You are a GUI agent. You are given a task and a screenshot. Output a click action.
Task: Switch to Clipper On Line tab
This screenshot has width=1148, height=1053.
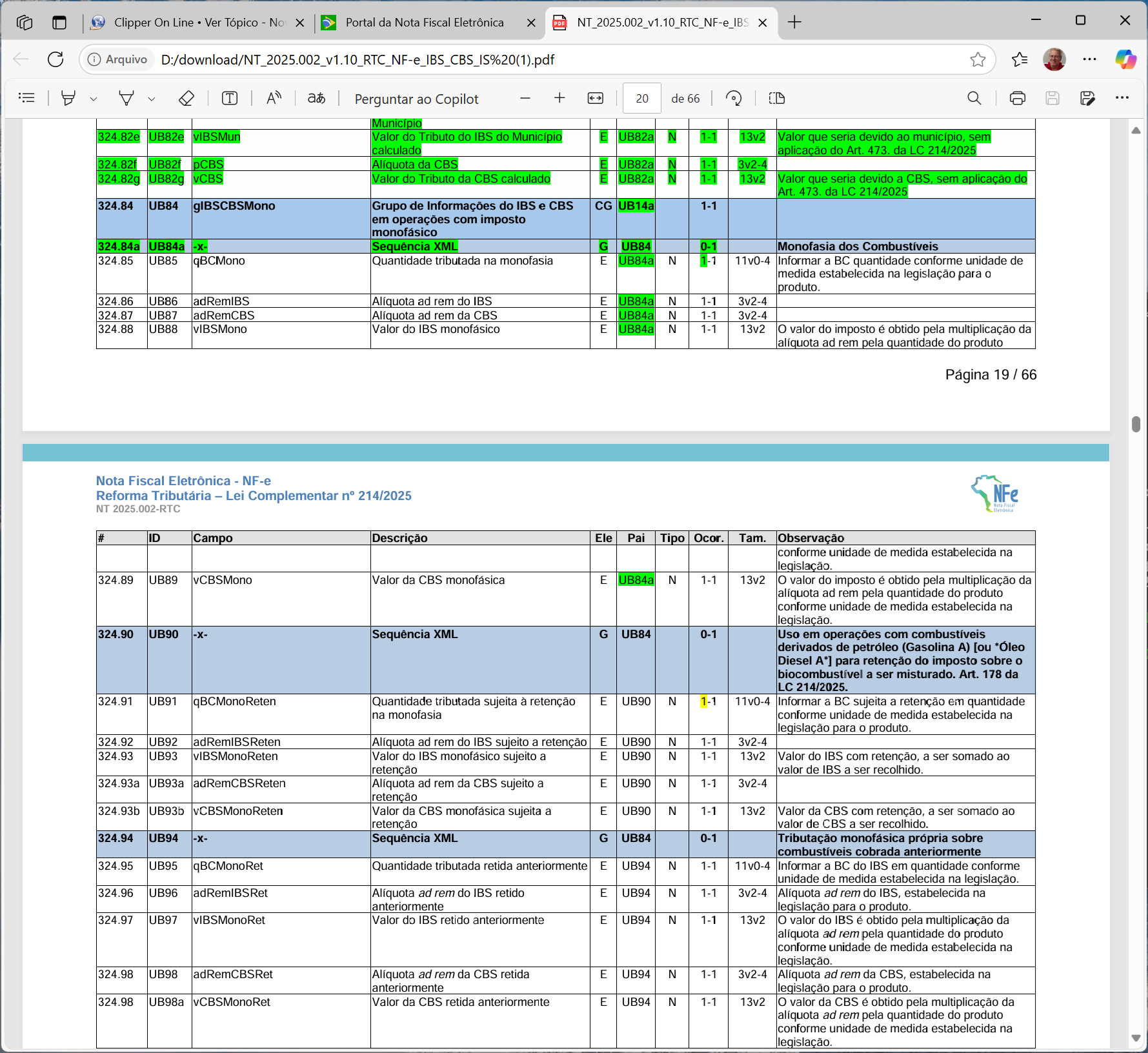pyautogui.click(x=198, y=23)
